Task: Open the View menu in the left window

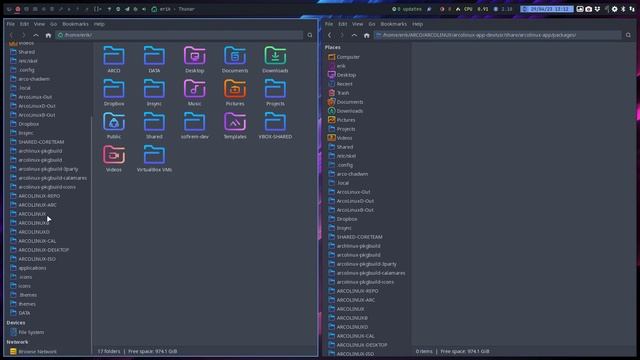Action: coord(39,24)
